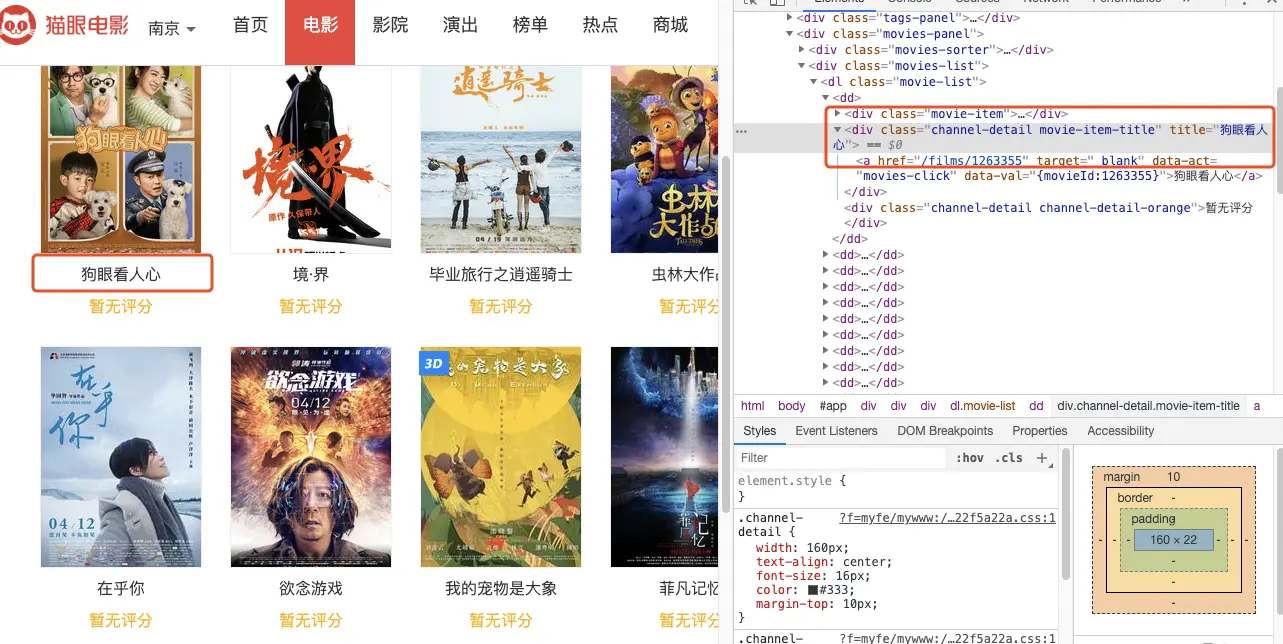Click the ellipsis beside the selected DOM node
This screenshot has width=1283, height=644.
pyautogui.click(x=741, y=131)
